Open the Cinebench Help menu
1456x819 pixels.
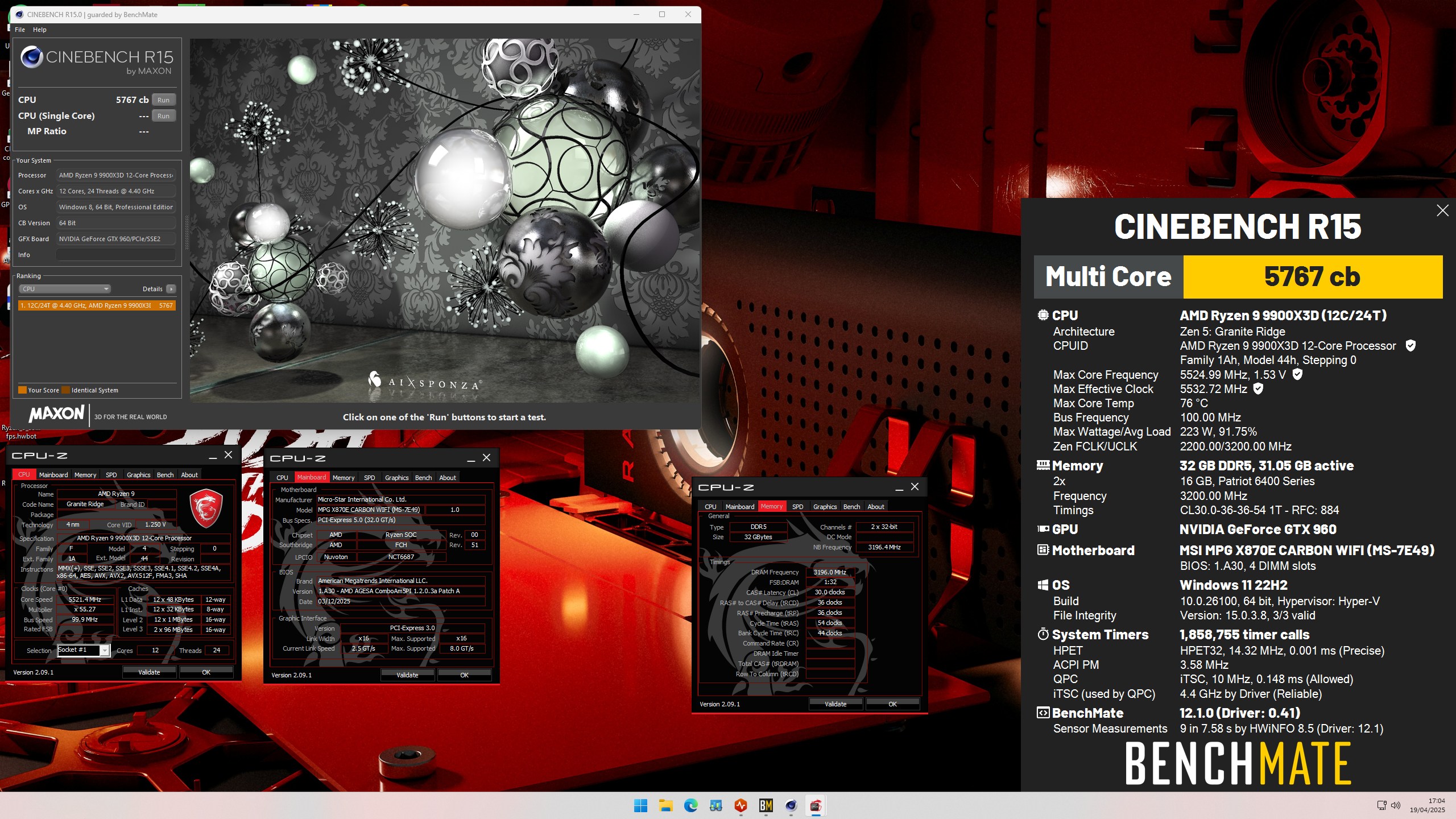[39, 30]
